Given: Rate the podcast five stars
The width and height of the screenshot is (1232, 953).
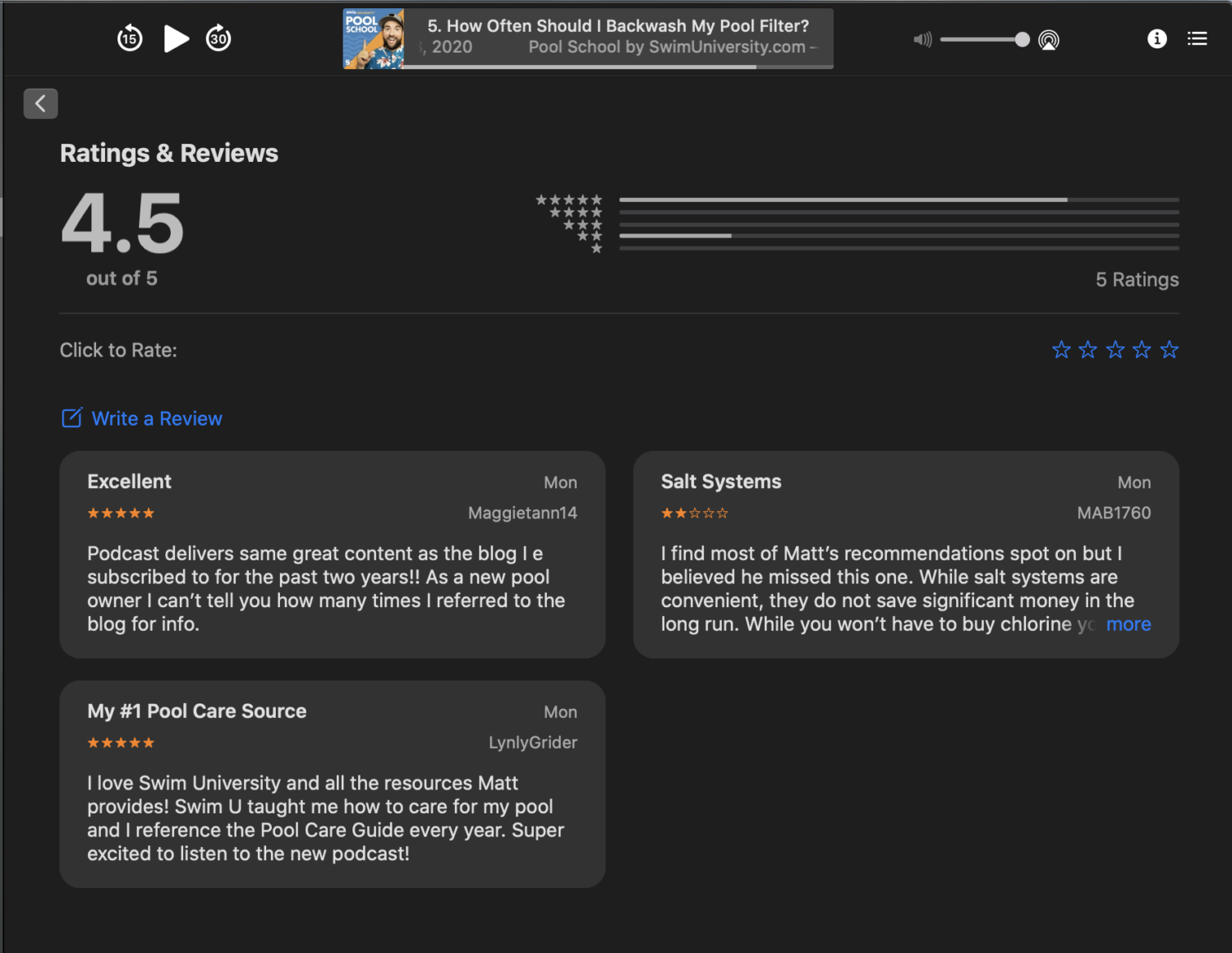Looking at the screenshot, I should (x=1169, y=350).
